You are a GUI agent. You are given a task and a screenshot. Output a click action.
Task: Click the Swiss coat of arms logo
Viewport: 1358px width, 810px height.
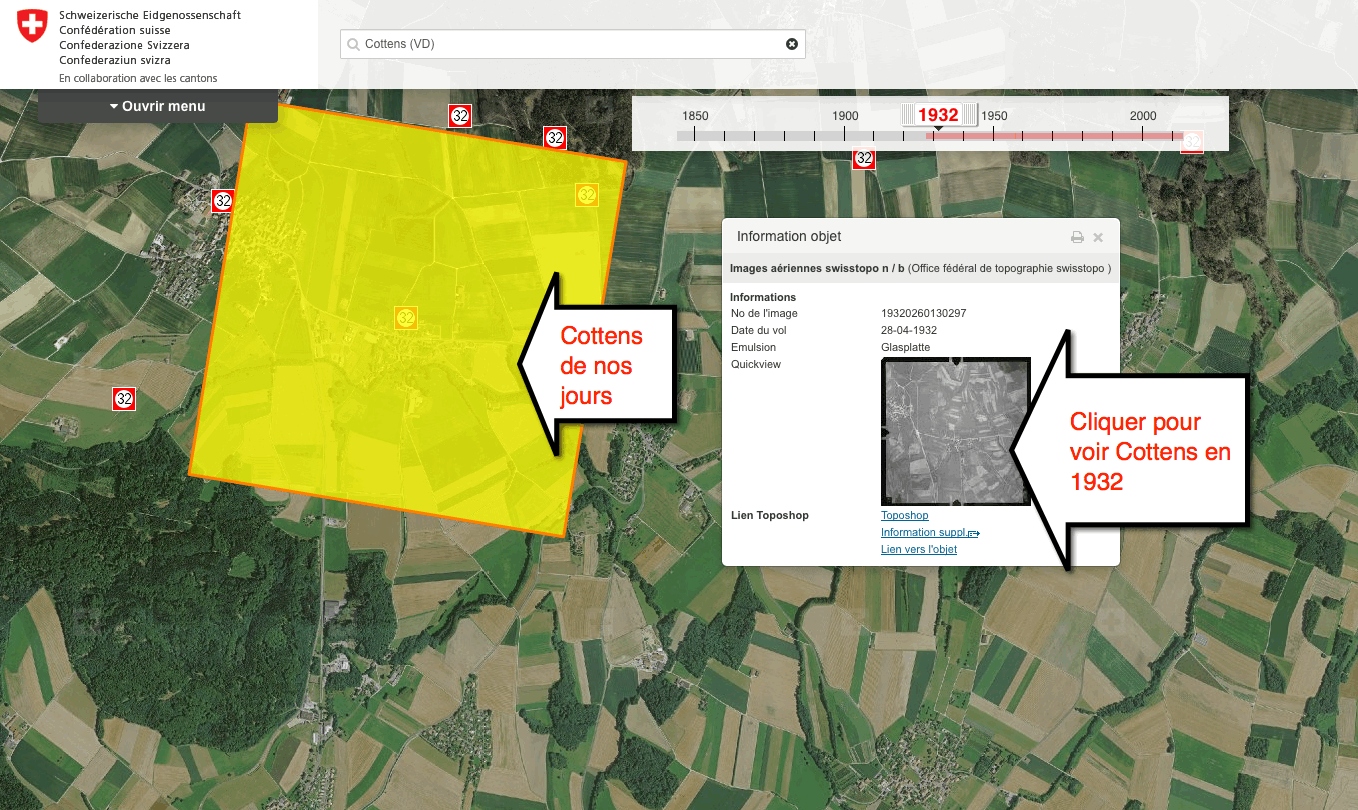click(32, 27)
